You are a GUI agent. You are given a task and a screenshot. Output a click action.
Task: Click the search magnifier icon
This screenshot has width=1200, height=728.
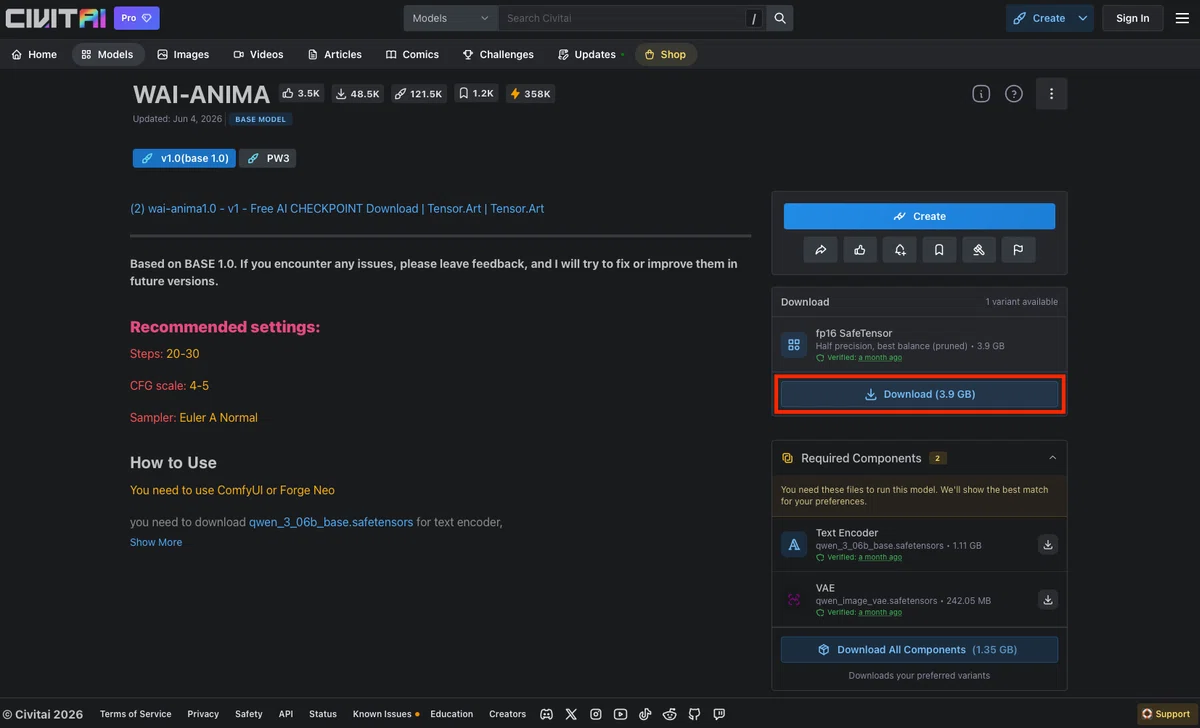tap(780, 18)
